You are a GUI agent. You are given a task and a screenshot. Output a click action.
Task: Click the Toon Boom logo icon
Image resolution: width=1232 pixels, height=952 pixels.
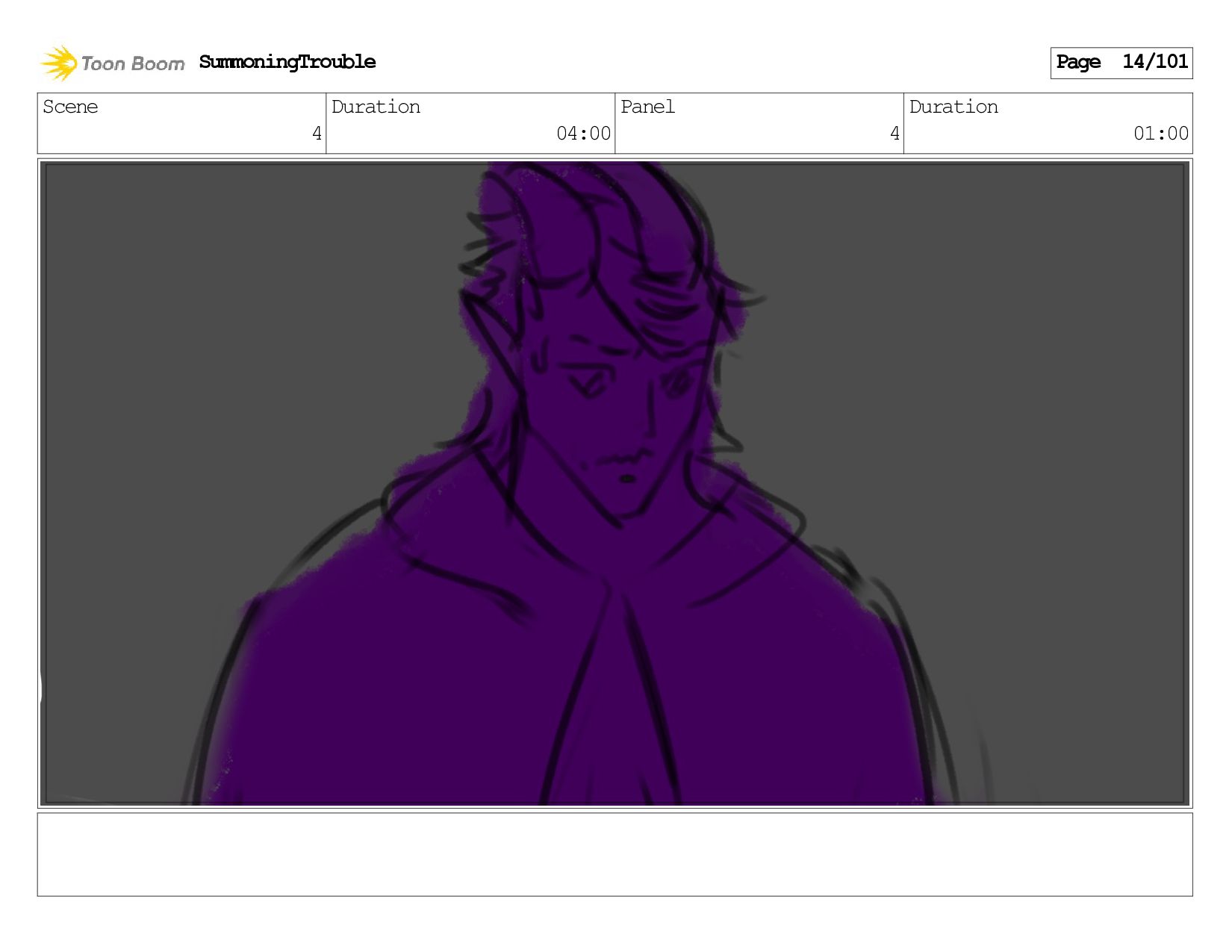click(59, 63)
